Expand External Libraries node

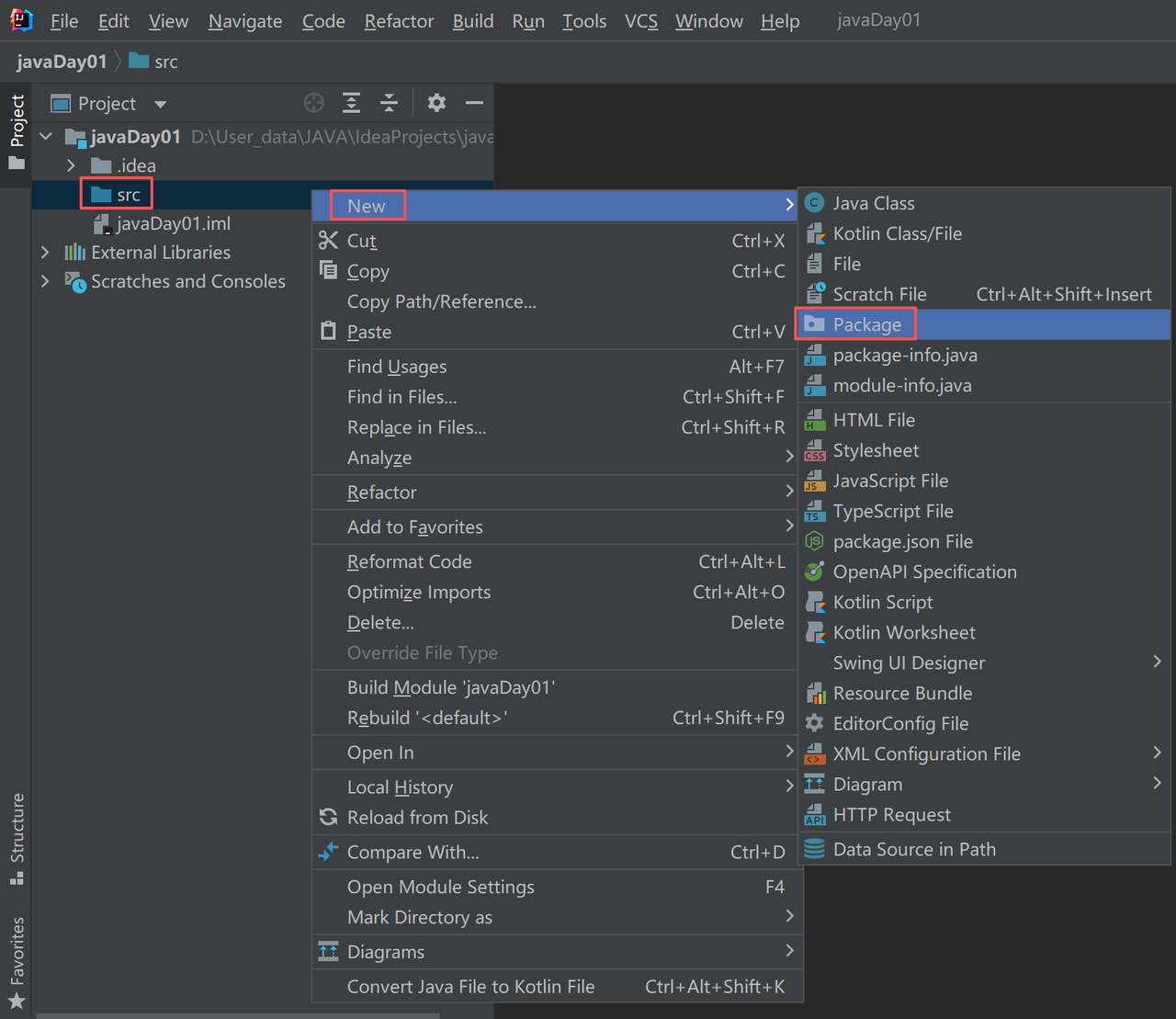45,252
